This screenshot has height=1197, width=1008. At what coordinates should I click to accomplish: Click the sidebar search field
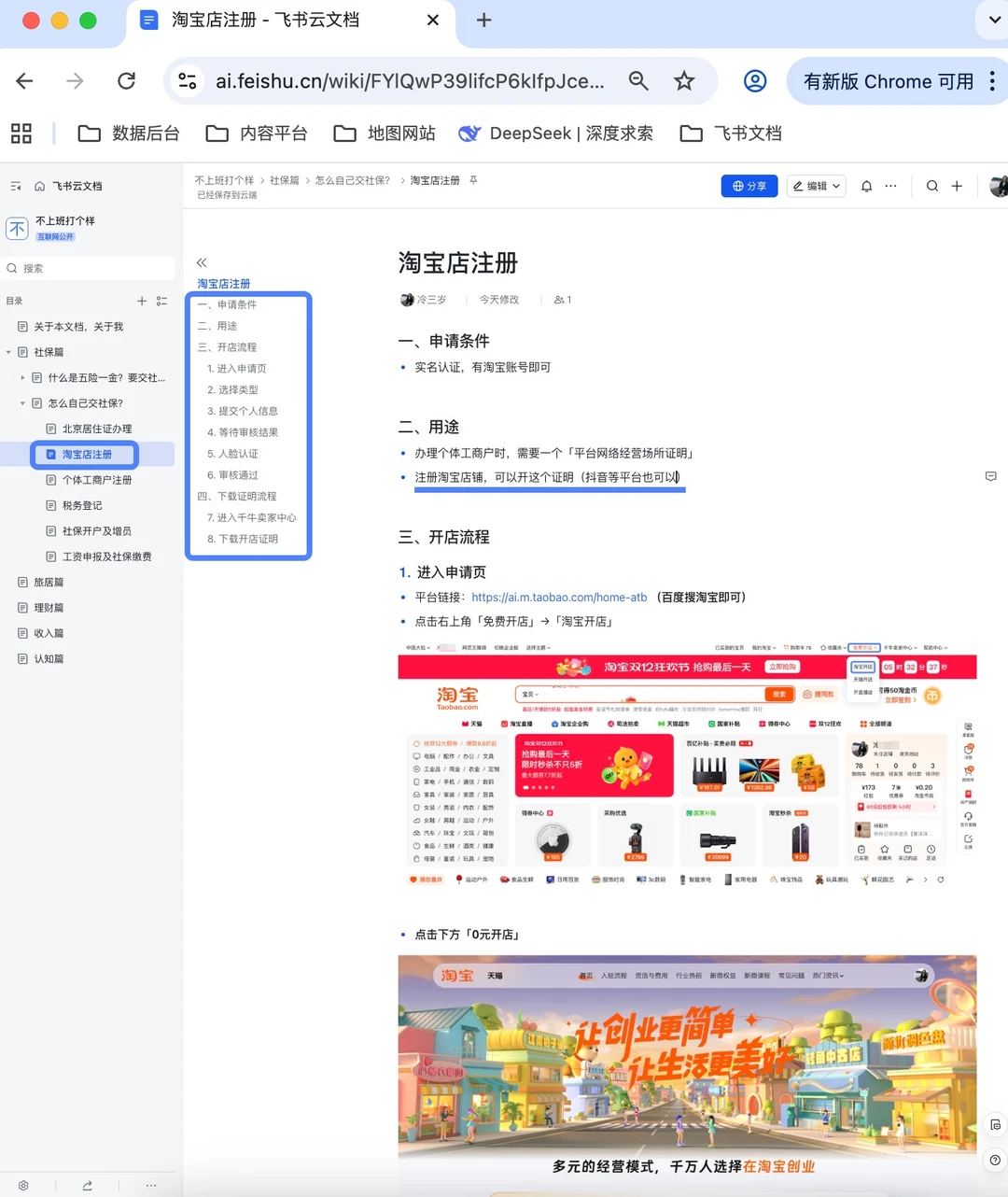pyautogui.click(x=89, y=268)
